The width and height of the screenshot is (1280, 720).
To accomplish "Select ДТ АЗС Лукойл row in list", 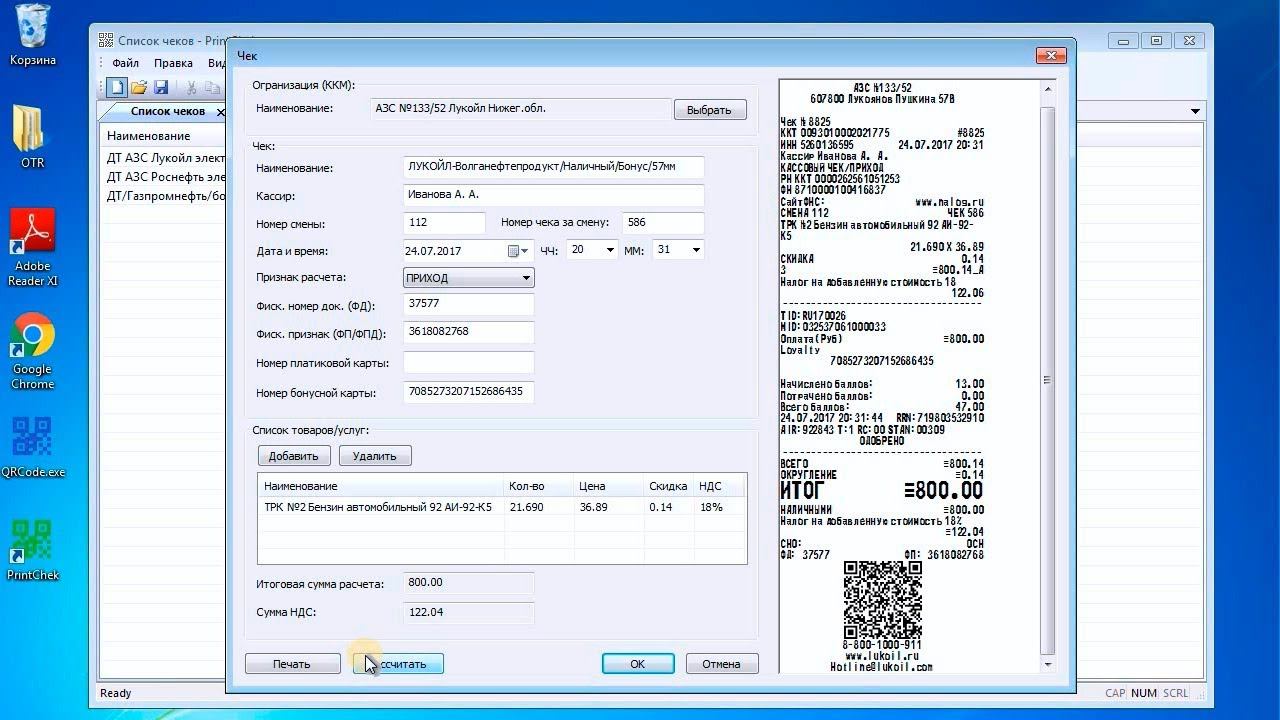I will coord(166,158).
